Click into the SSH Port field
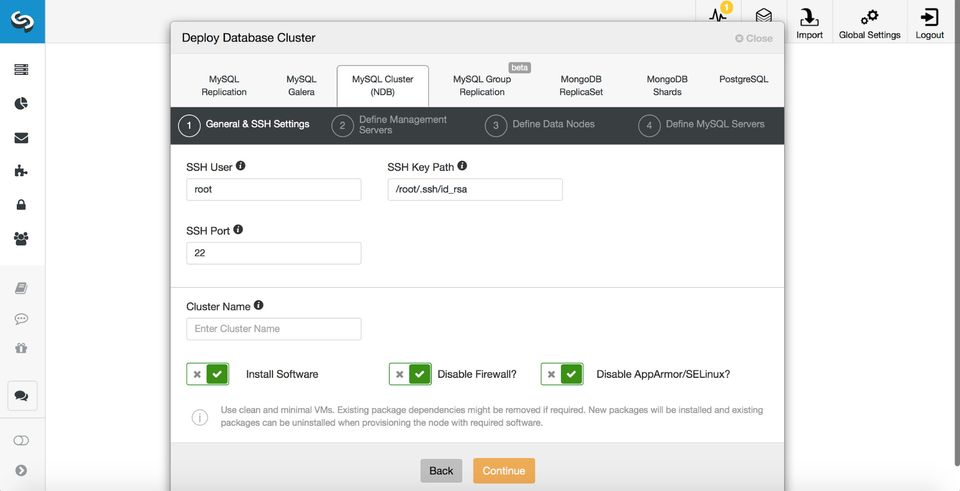Viewport: 960px width, 491px height. tap(274, 253)
